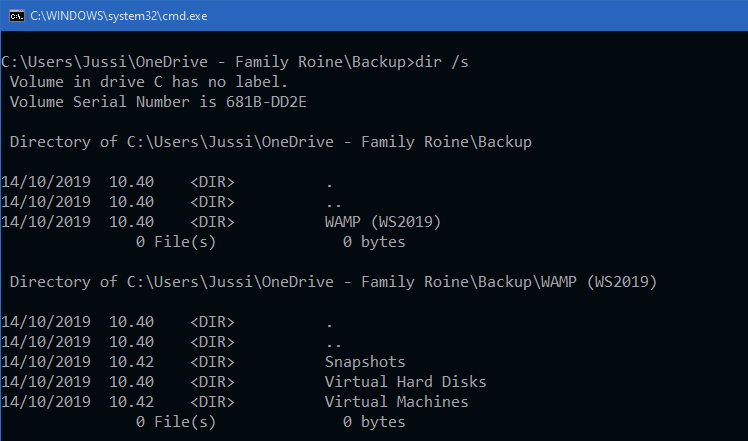
Task: Click the cmd.exe icon in title bar
Action: [16, 16]
